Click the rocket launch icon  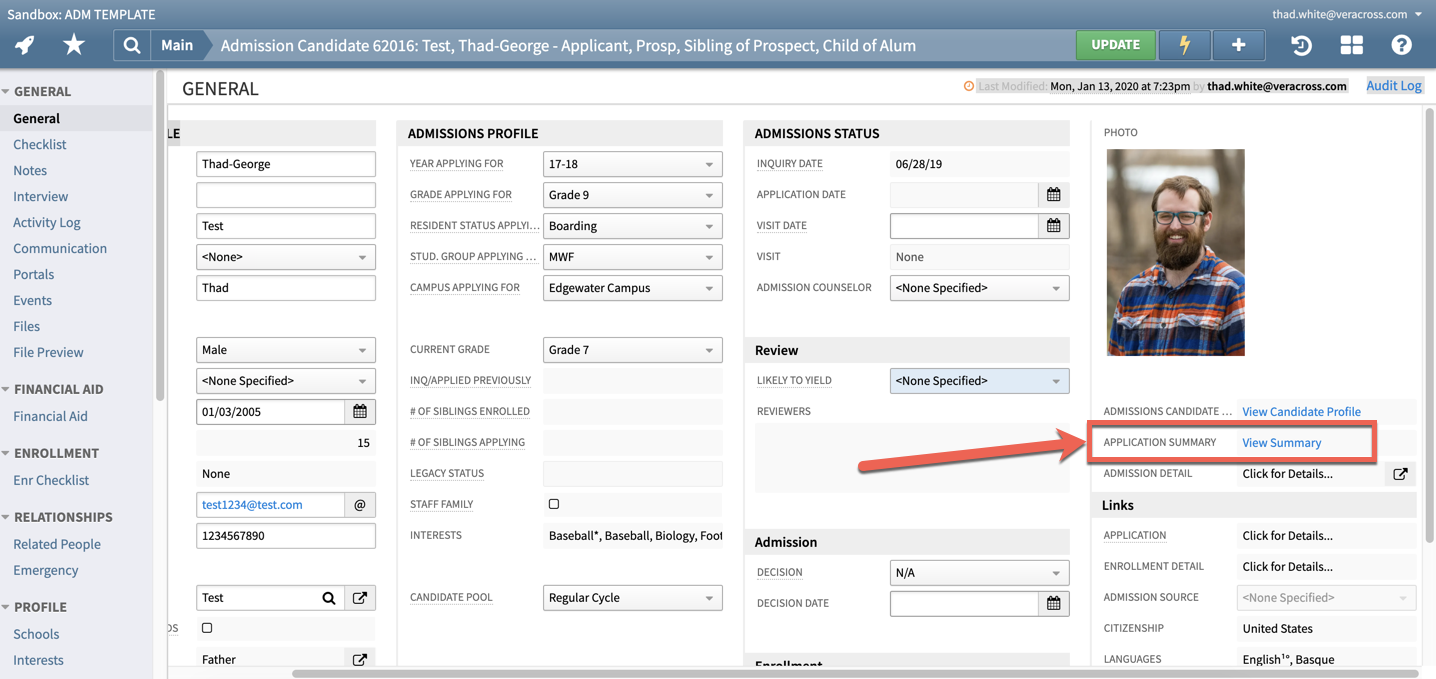click(22, 44)
